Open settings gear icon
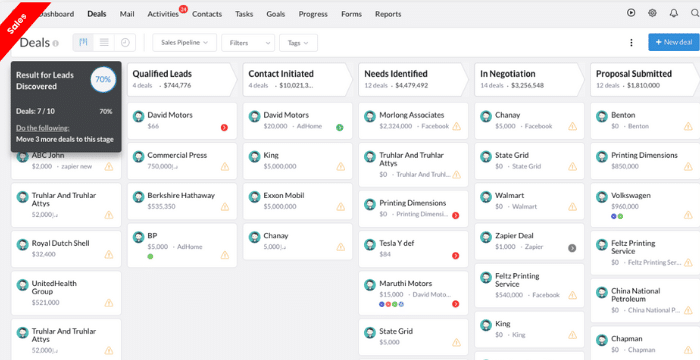This screenshot has width=700, height=360. [652, 13]
